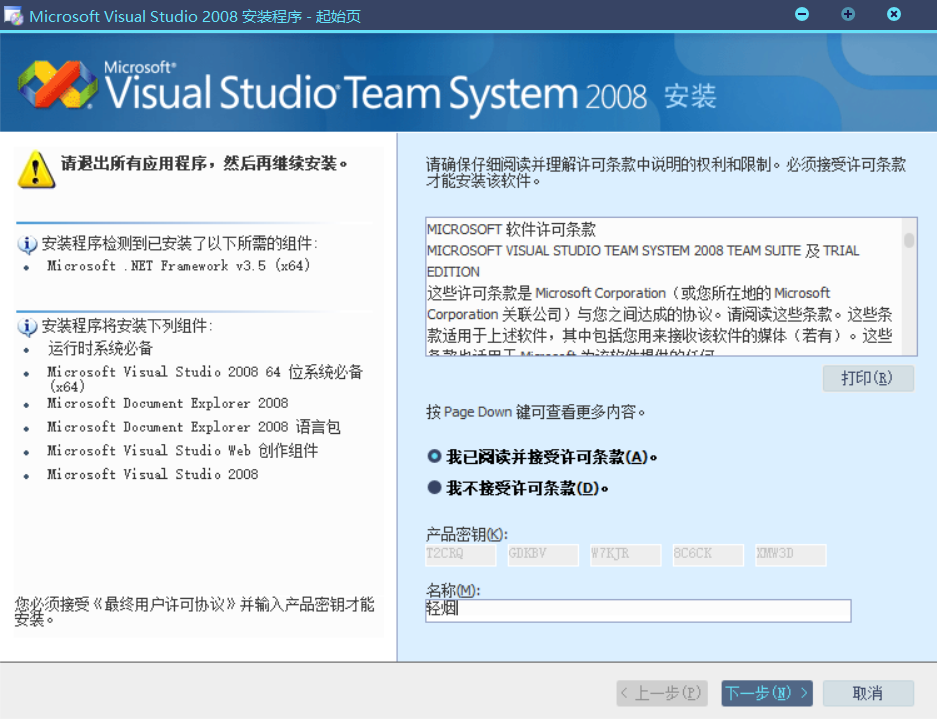Minimize the installer window
This screenshot has width=937, height=719.
point(801,14)
